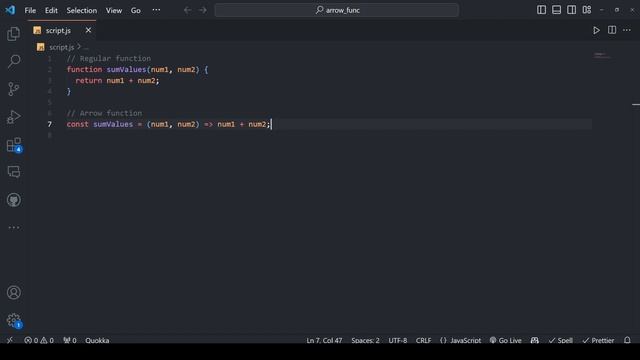Click the "return num1 + num2;" line

(117, 80)
